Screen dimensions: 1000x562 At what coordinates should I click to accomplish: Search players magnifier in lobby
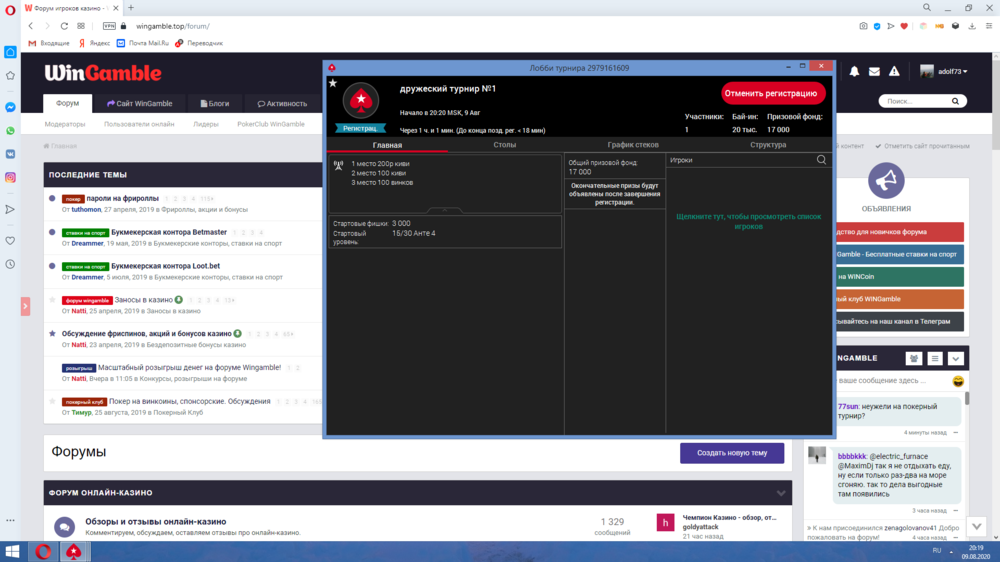(x=821, y=160)
